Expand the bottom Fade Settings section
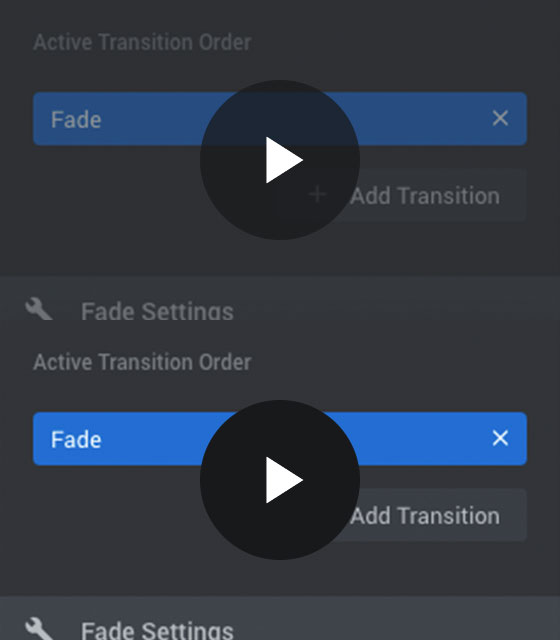Screen dimensions: 560x640 pyautogui.click(x=280, y=618)
